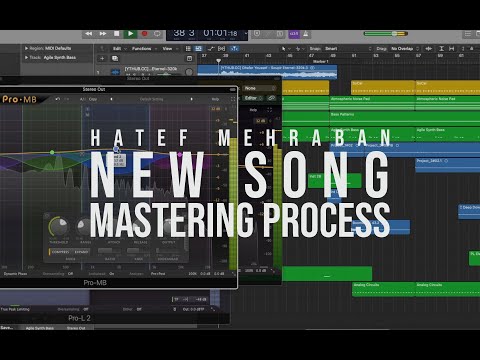This screenshot has height=360, width=480.
Task: Toggle the highlighted list view button beside grid icon
Action: pos(199,49)
